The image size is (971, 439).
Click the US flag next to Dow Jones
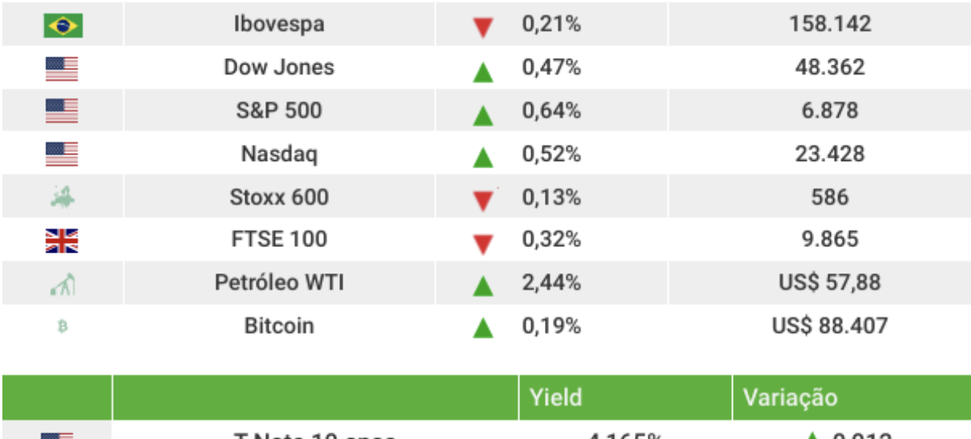point(62,69)
